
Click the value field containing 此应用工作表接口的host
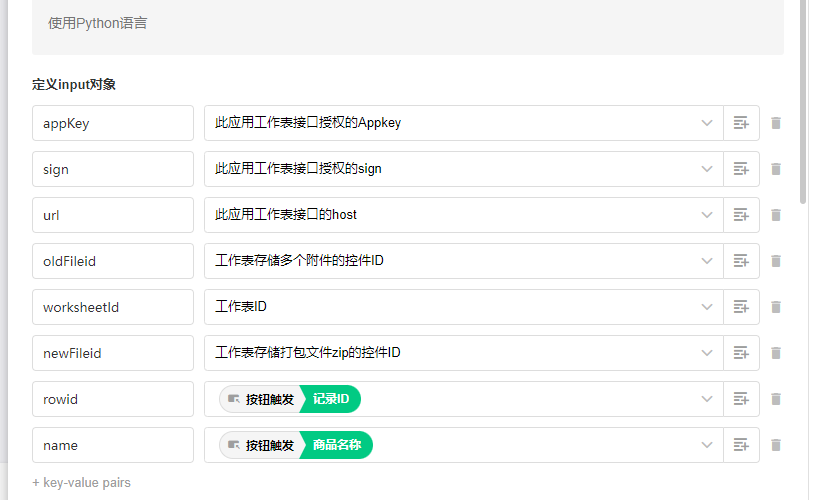coord(450,215)
